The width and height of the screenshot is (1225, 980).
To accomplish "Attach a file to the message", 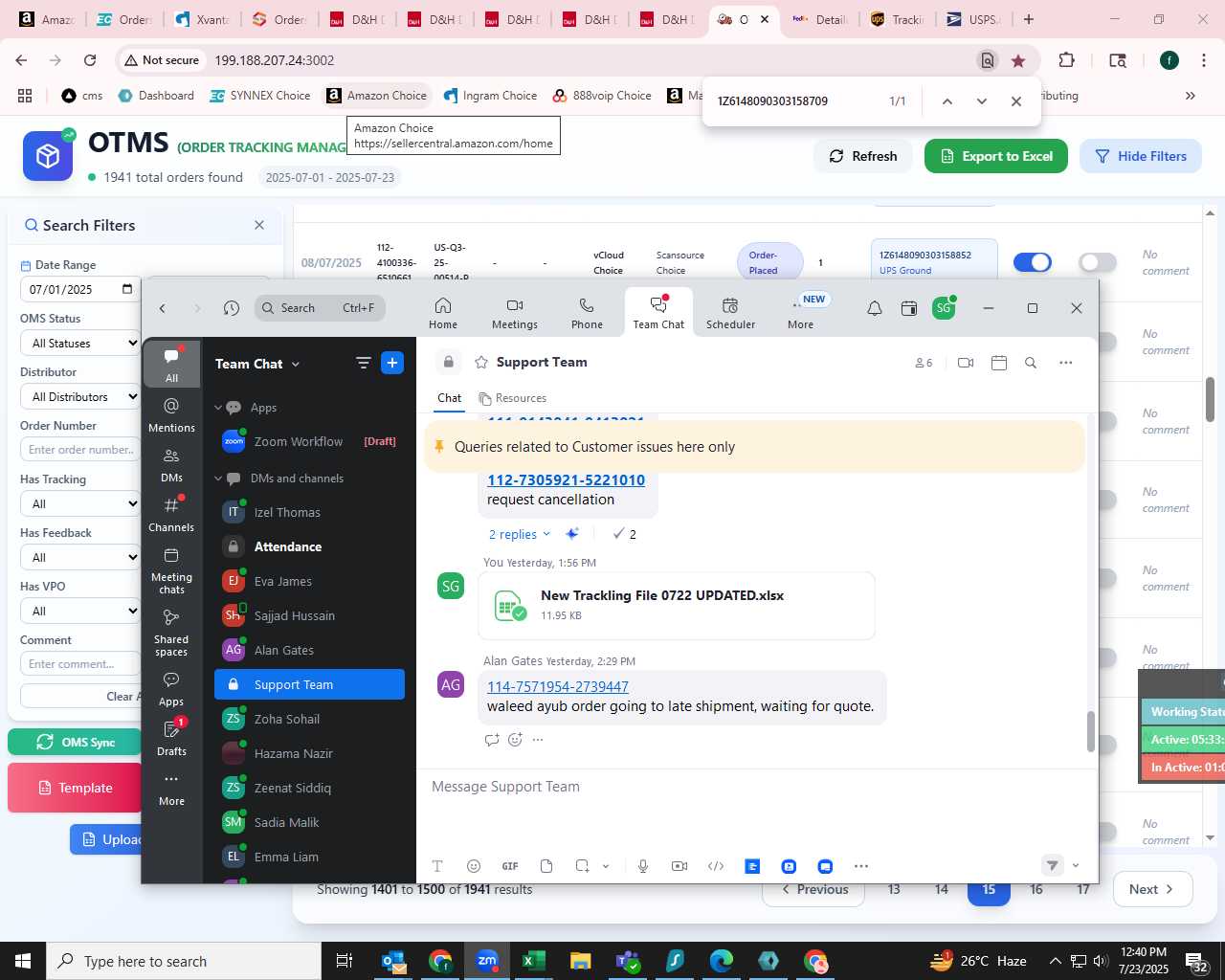I will point(546,866).
